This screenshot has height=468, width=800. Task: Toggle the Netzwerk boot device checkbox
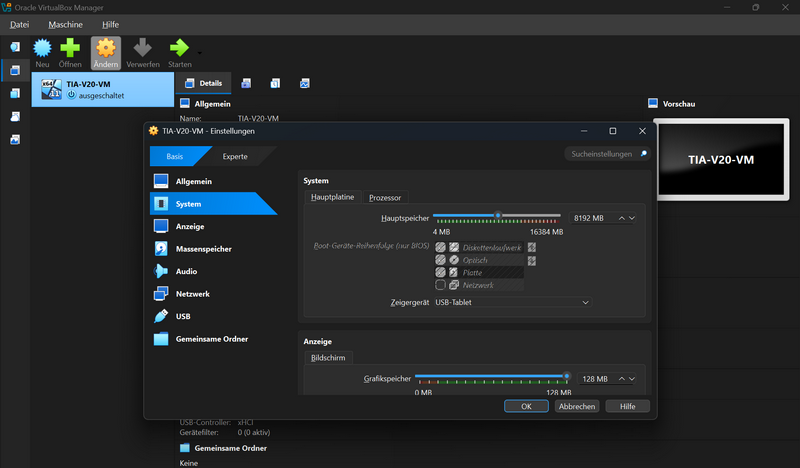point(441,285)
